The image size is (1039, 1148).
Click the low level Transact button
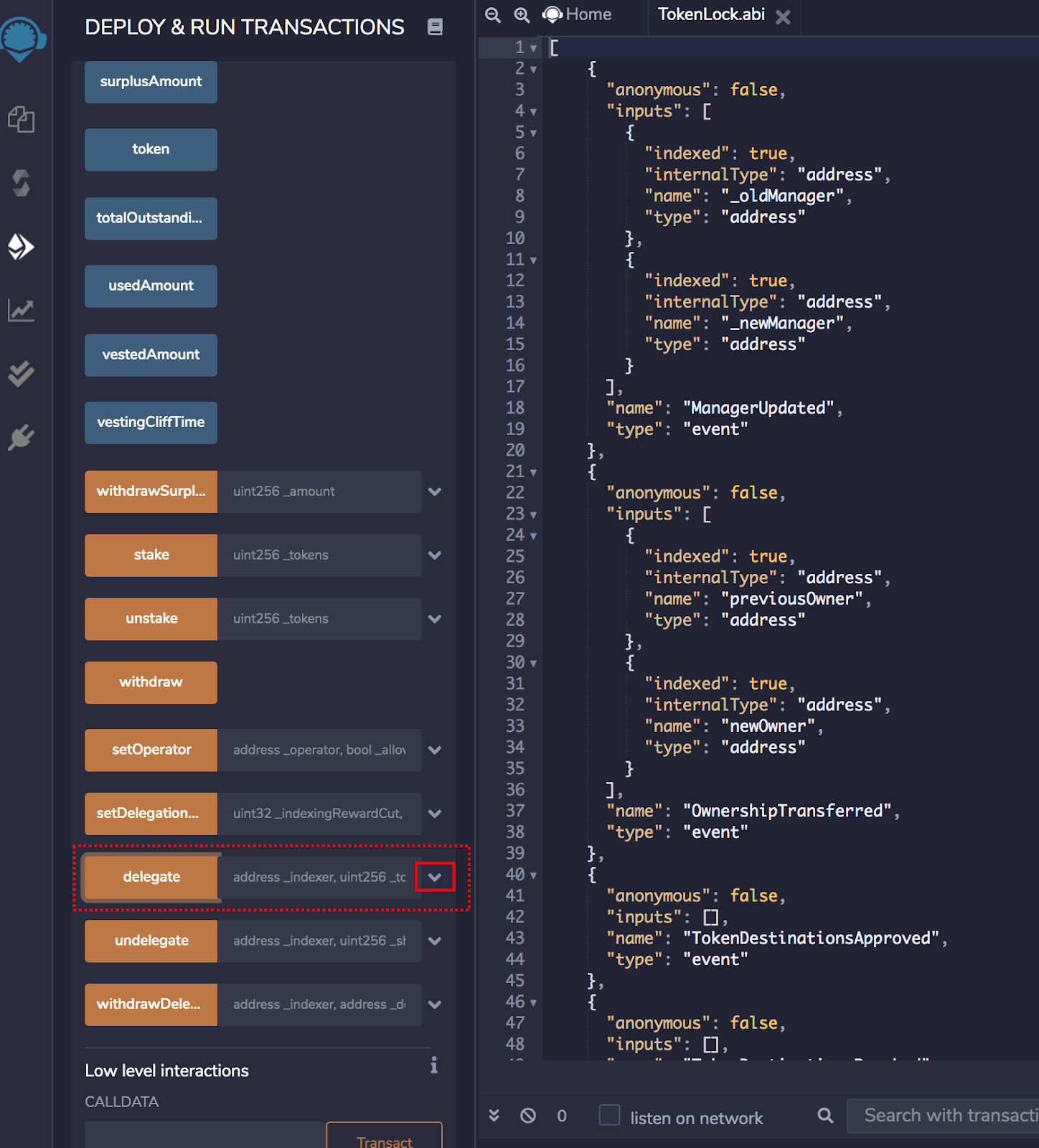(x=384, y=1135)
